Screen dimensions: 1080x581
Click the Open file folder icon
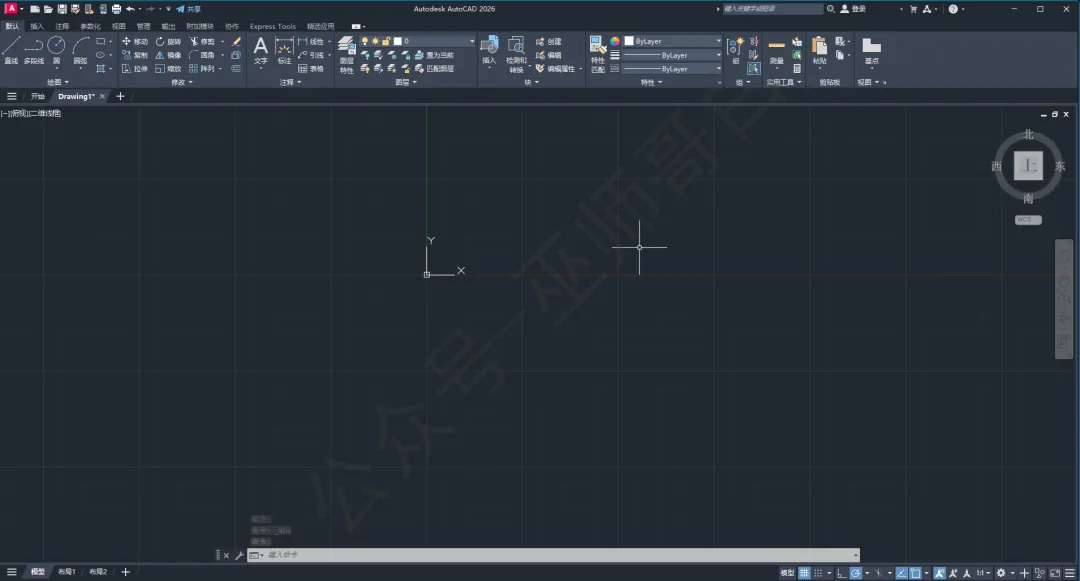point(48,9)
